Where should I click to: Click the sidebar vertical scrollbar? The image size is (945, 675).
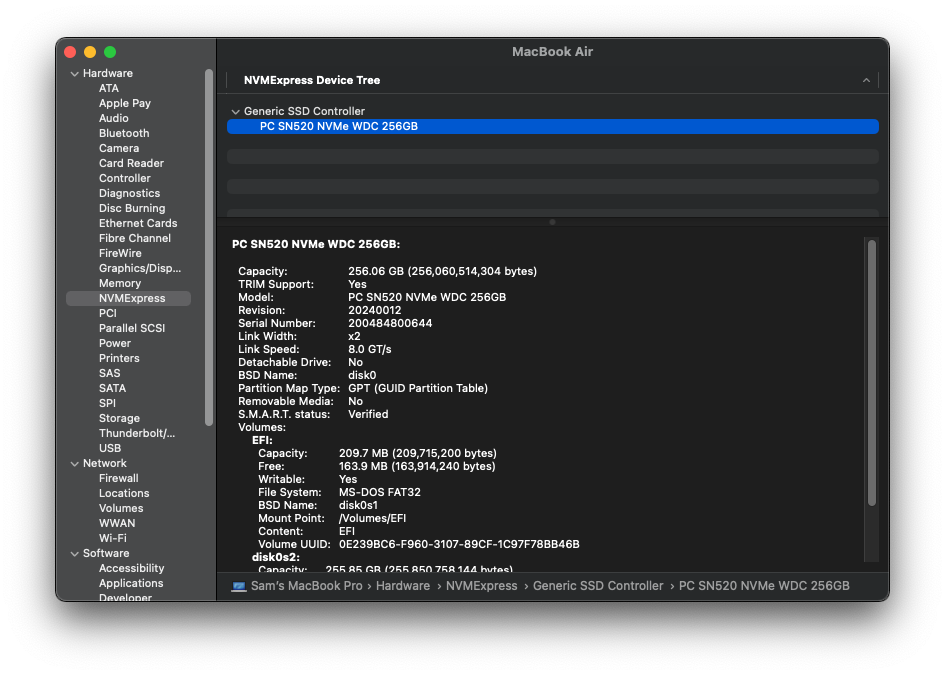click(209, 248)
